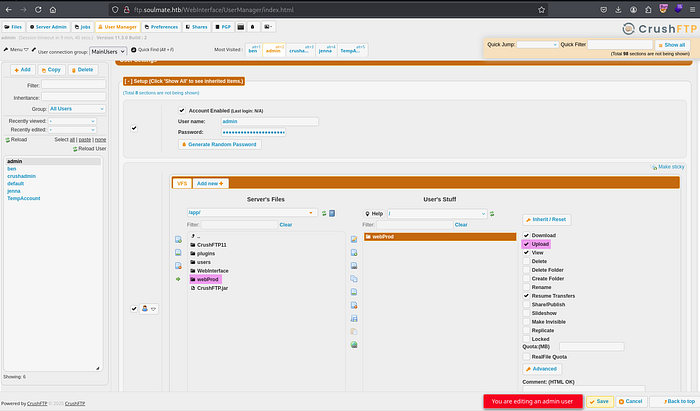Open the image dropdown icon in top toolbar
Image resolution: width=700 pixels, height=411 pixels.
pyautogui.click(x=267, y=27)
